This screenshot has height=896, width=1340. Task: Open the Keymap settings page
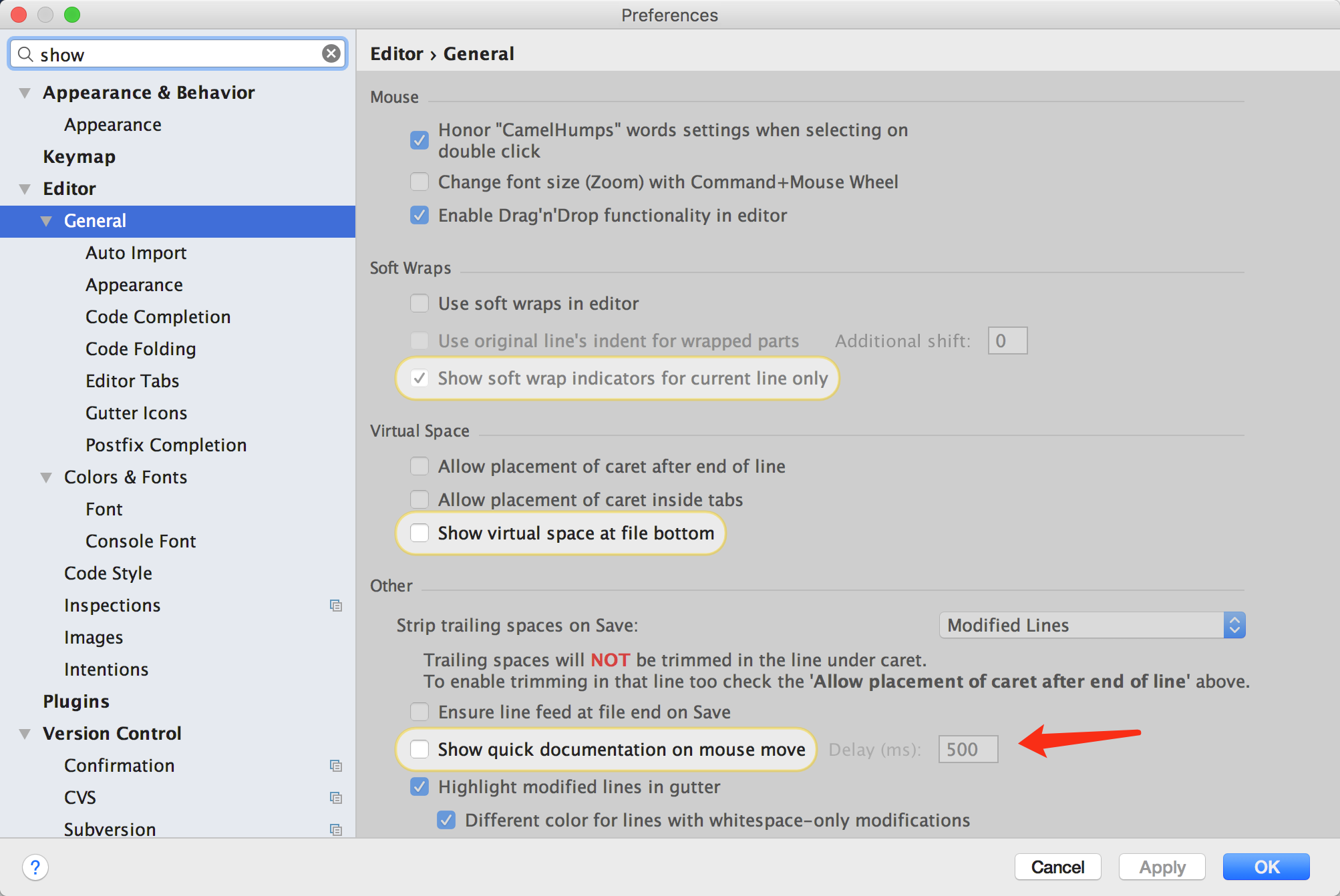[79, 157]
